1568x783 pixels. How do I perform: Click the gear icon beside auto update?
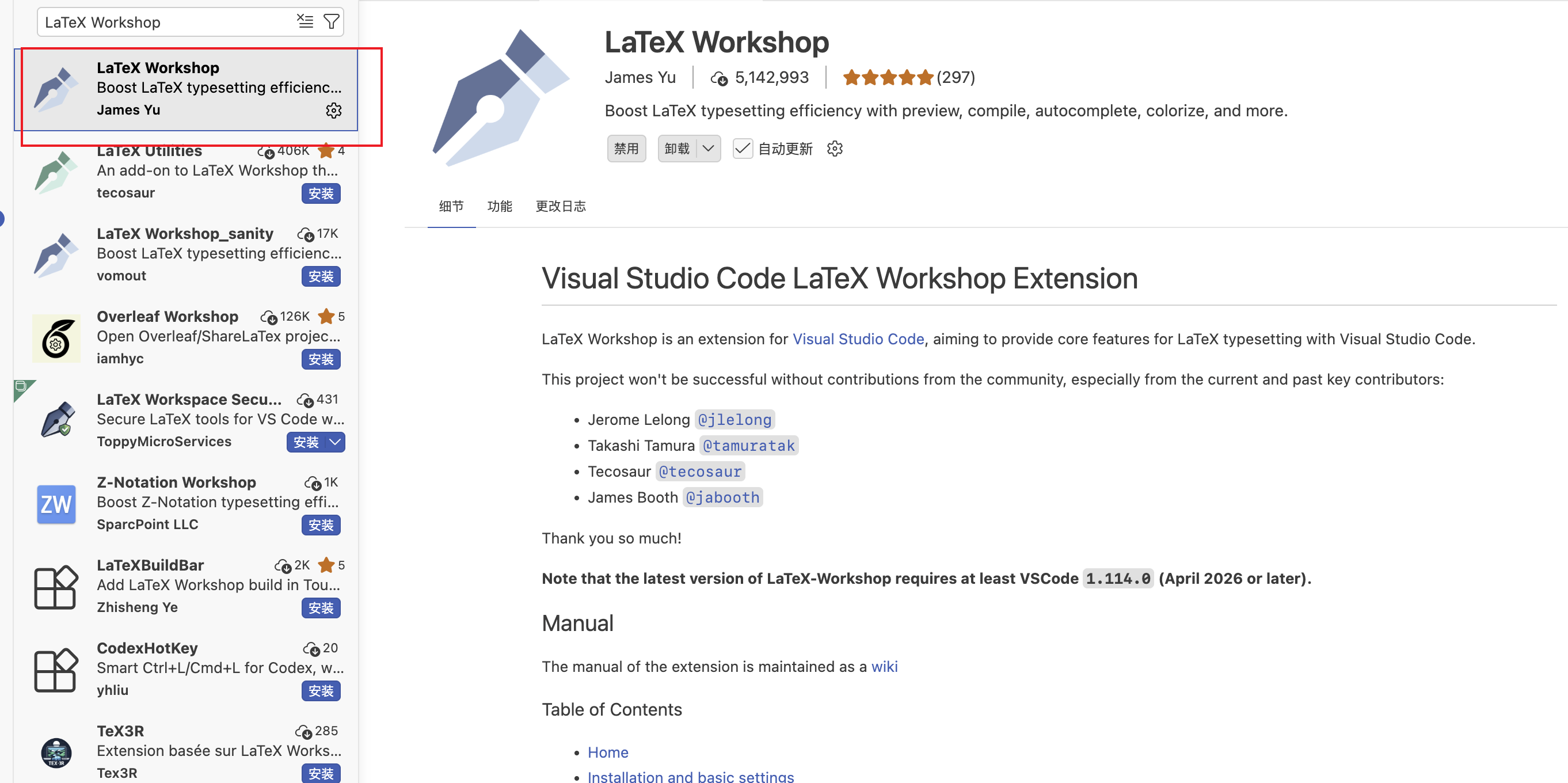pos(835,149)
